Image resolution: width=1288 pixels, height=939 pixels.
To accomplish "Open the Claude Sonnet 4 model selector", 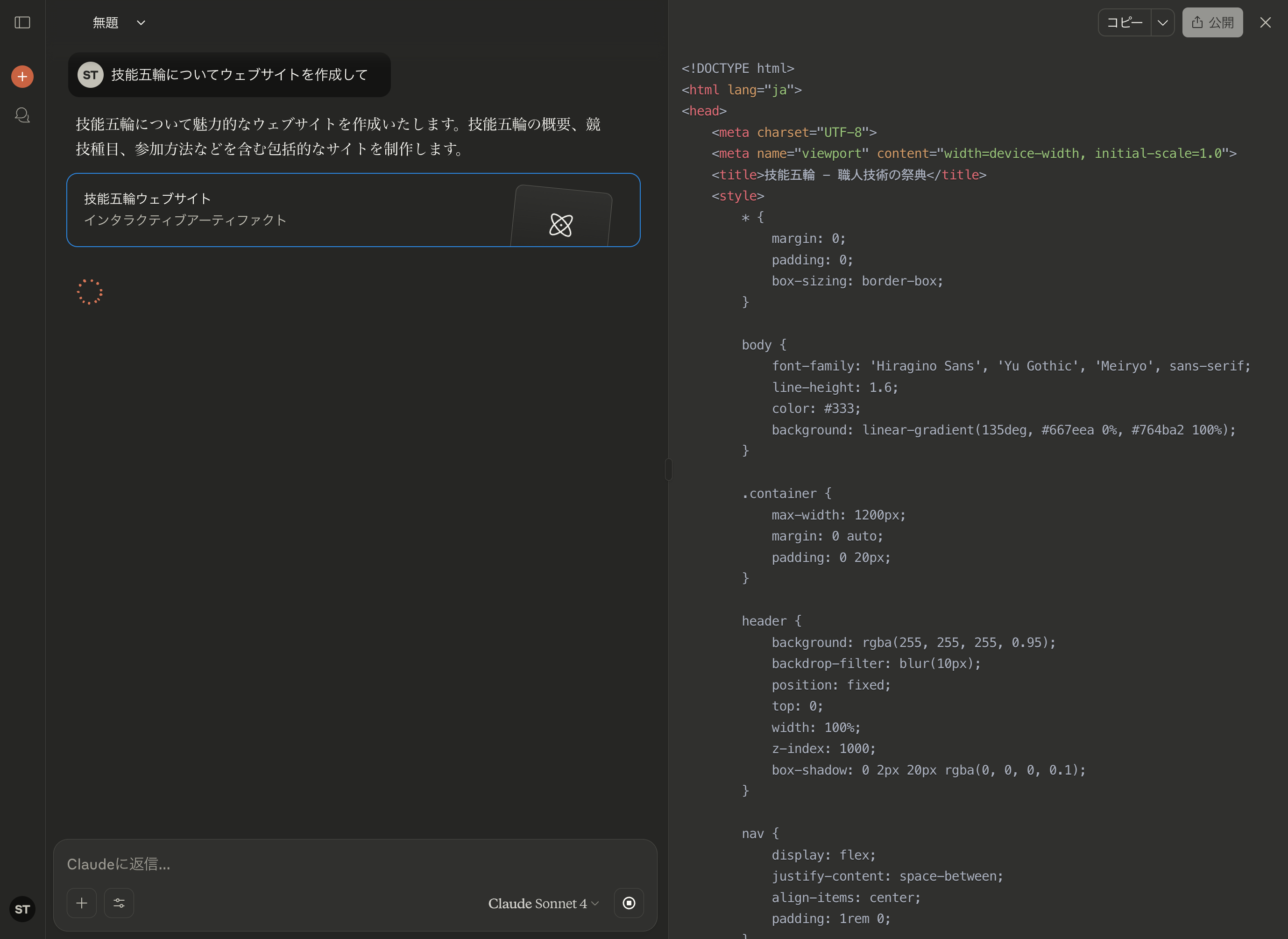I will coord(543,903).
